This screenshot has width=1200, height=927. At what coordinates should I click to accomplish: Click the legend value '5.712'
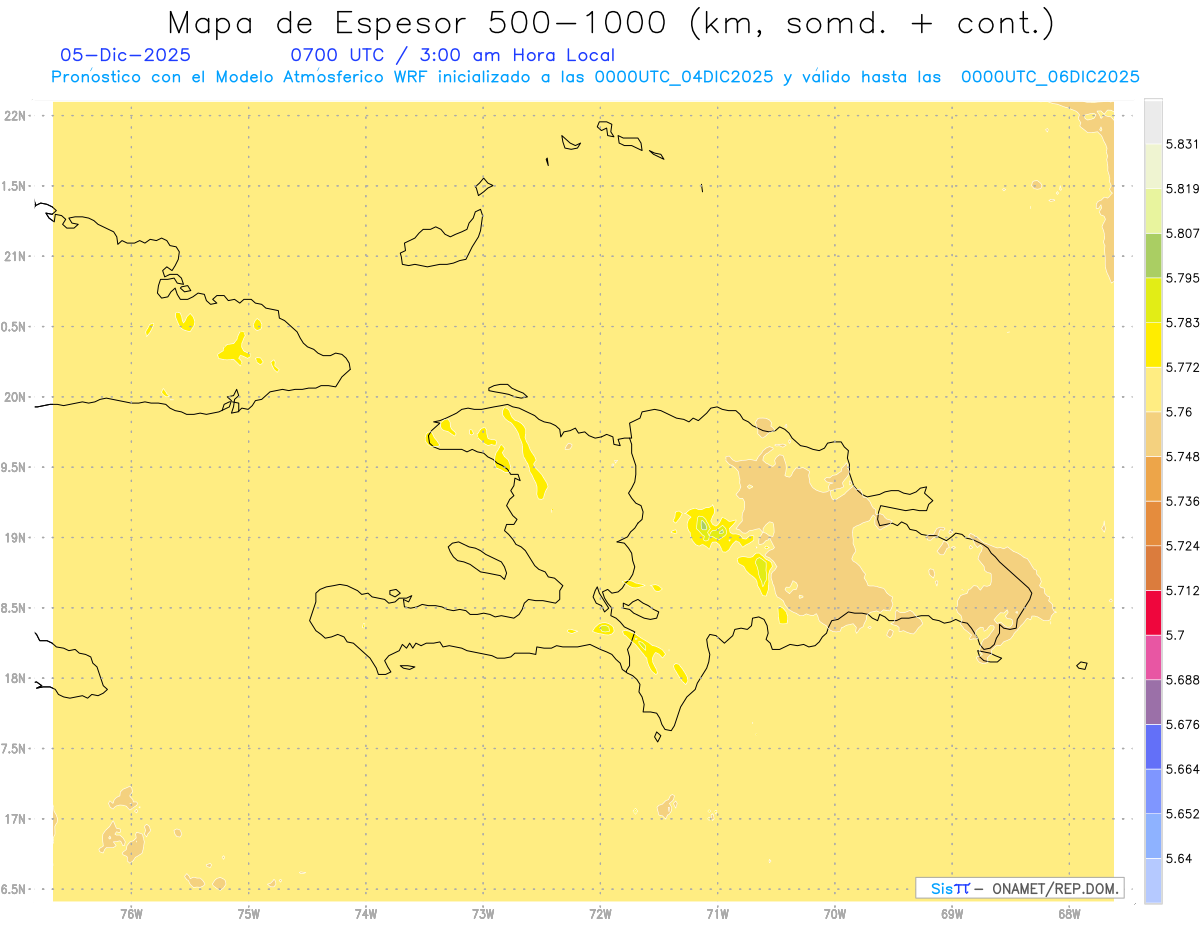[1183, 590]
